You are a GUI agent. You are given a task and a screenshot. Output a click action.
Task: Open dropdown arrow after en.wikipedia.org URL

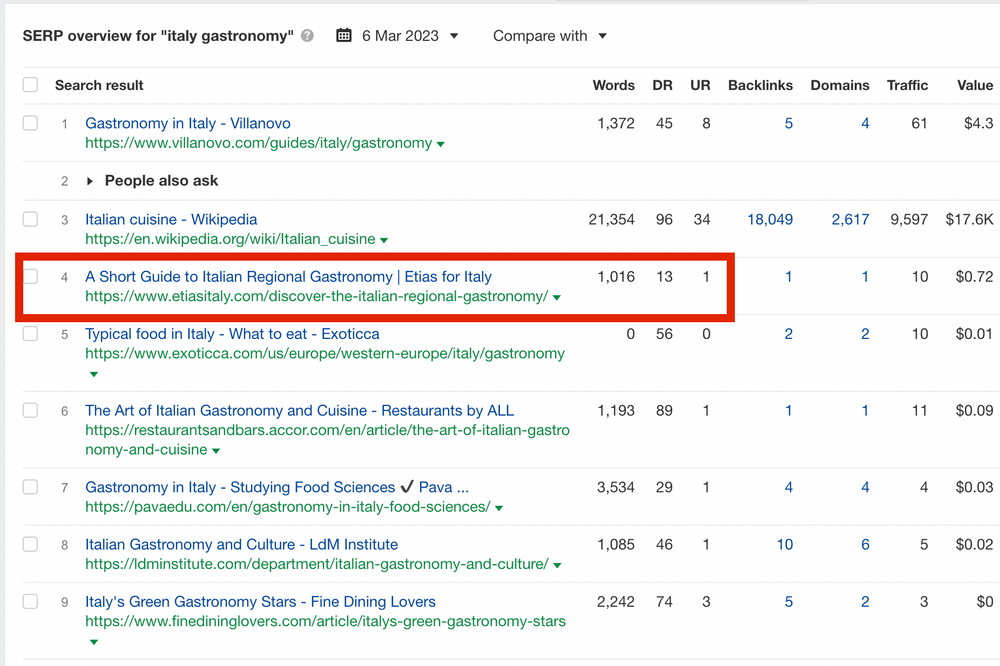384,240
